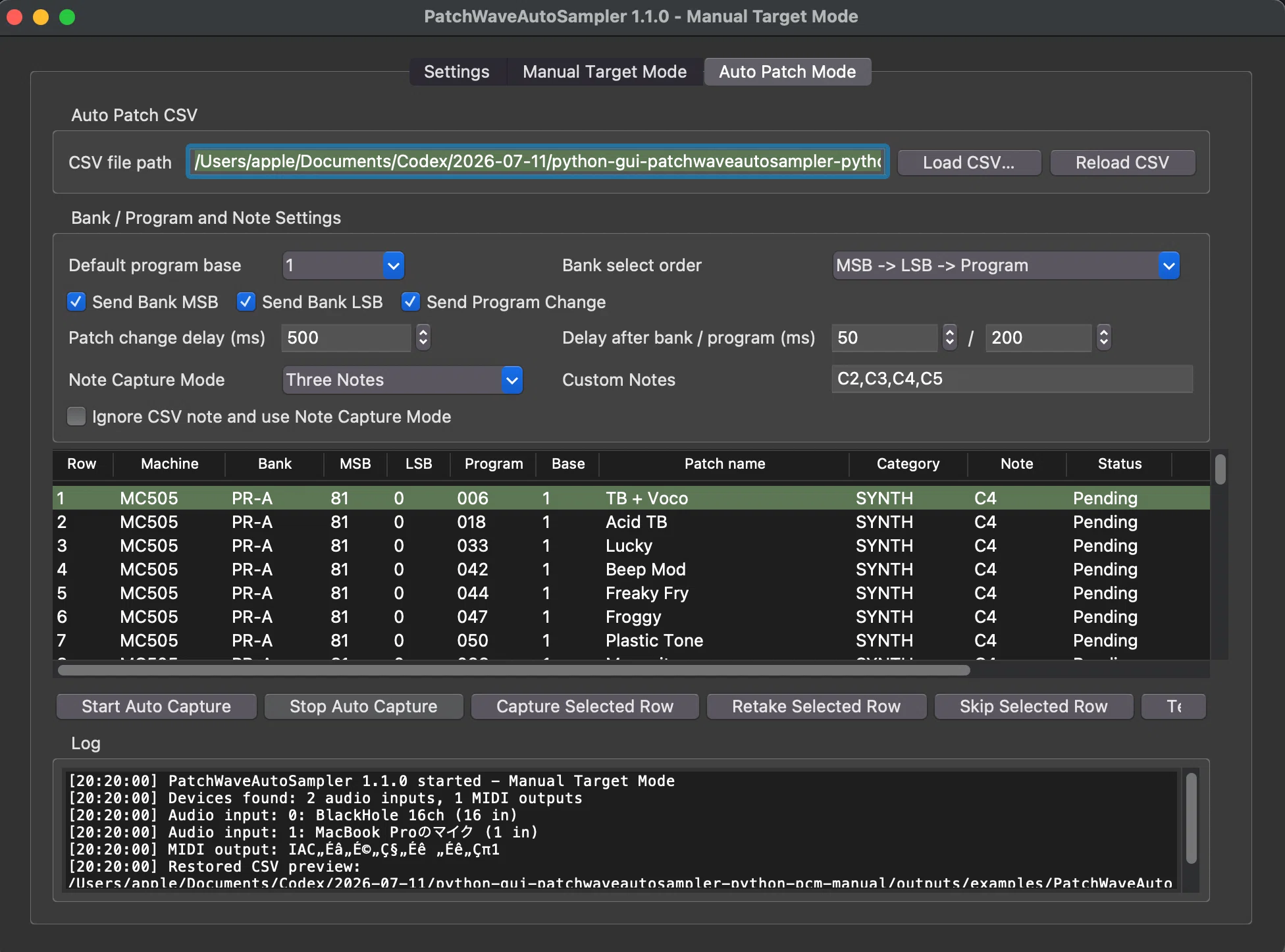This screenshot has width=1285, height=952.
Task: Select the 'Lucky' patch row
Action: click(x=631, y=546)
